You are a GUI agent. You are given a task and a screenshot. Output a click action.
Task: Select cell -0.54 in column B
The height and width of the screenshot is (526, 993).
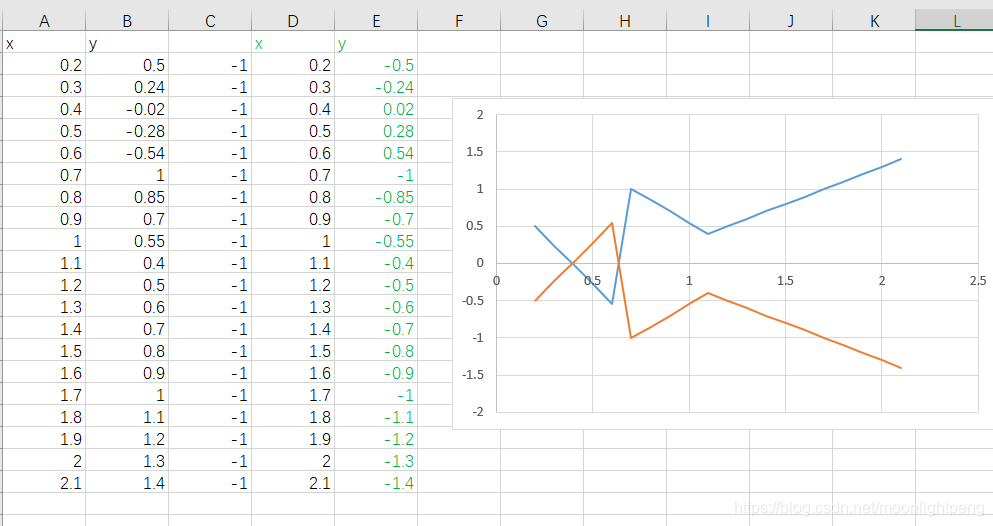point(127,153)
